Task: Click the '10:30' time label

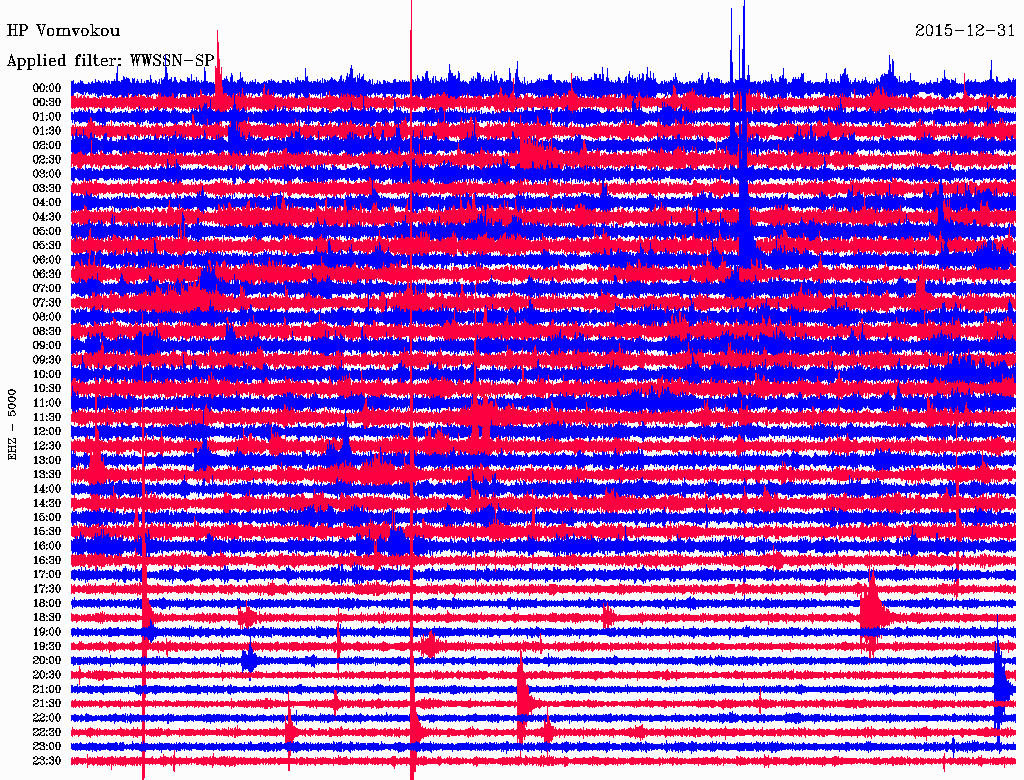Action: point(46,389)
